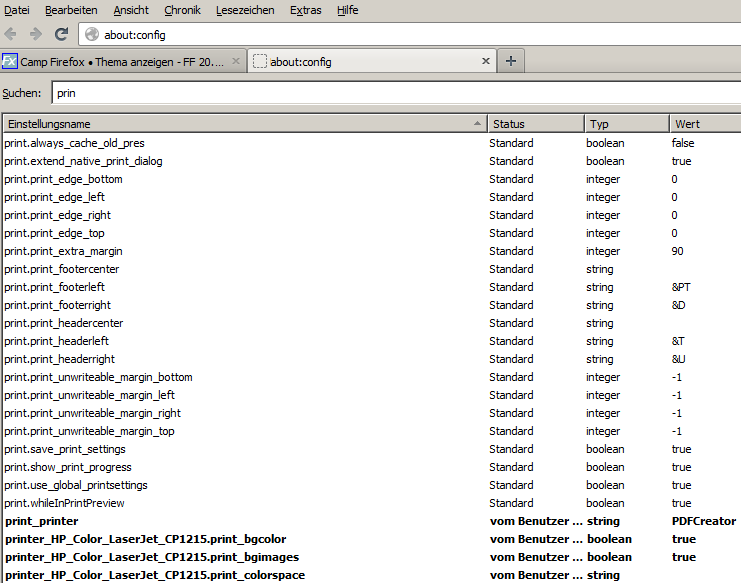This screenshot has height=583, width=741.
Task: Reload the page with the refresh icon
Action: (x=61, y=34)
